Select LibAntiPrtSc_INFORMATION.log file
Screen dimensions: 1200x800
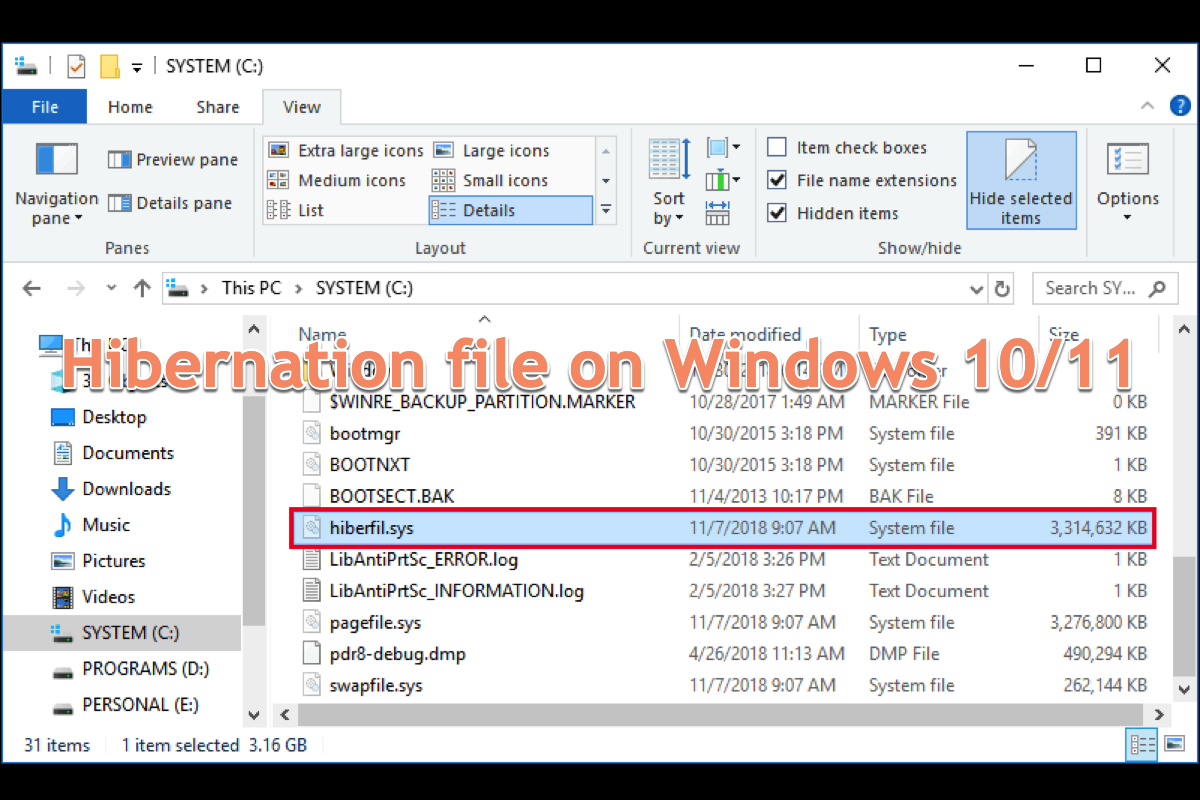(x=456, y=591)
